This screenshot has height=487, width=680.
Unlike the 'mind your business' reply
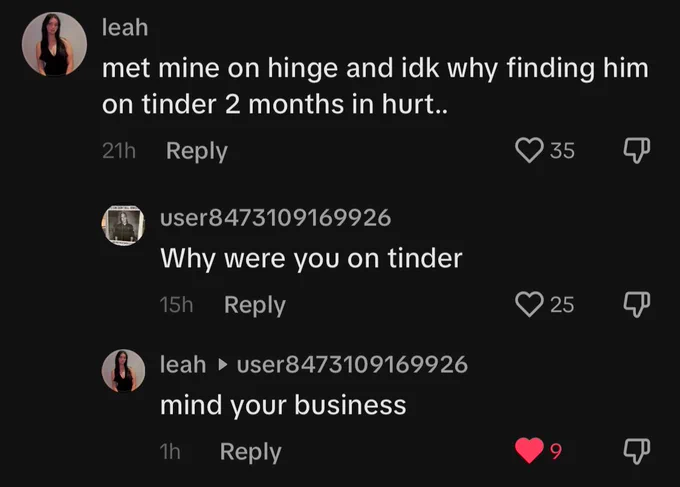[529, 451]
